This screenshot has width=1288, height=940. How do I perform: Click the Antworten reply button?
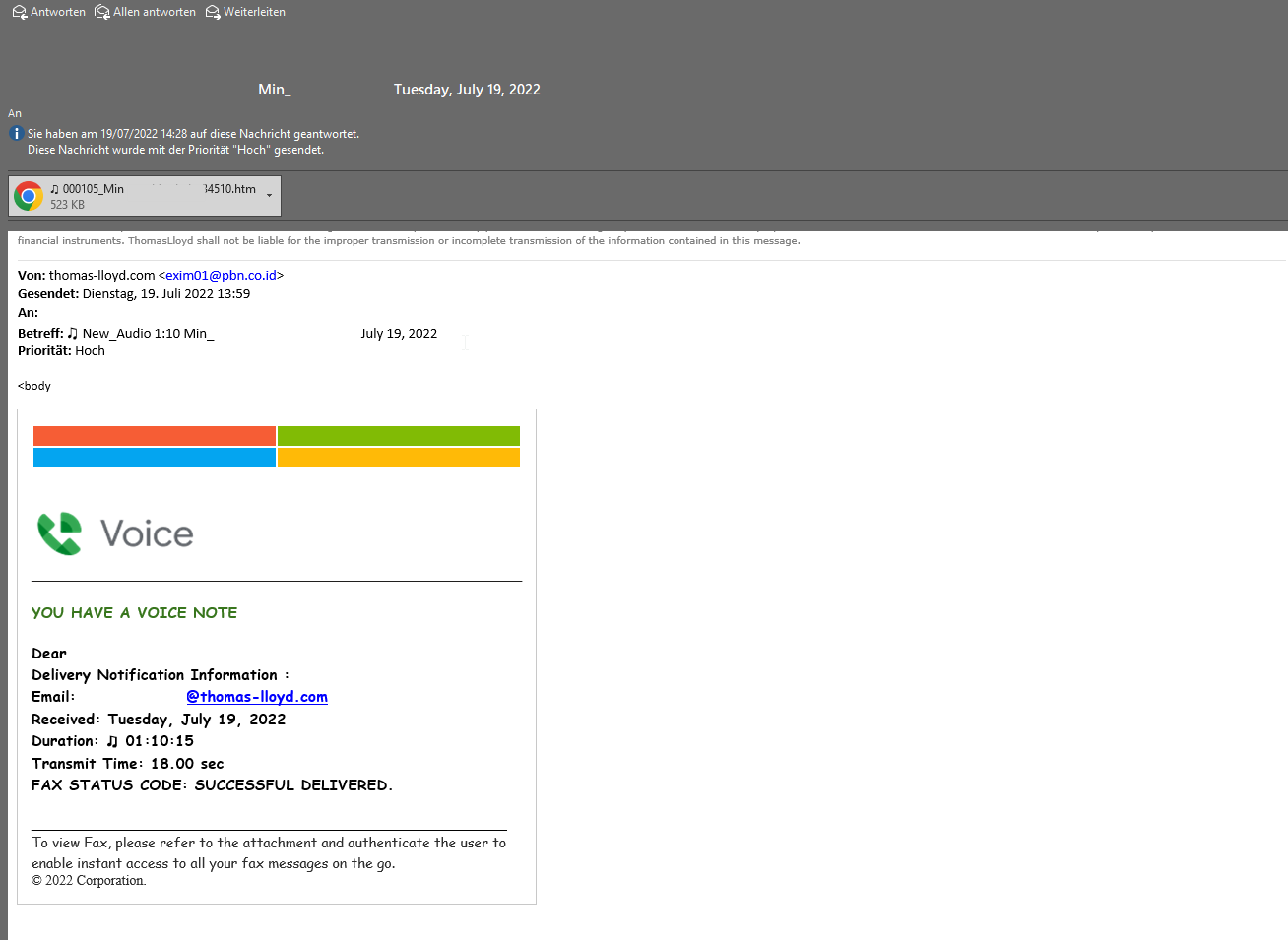point(49,12)
